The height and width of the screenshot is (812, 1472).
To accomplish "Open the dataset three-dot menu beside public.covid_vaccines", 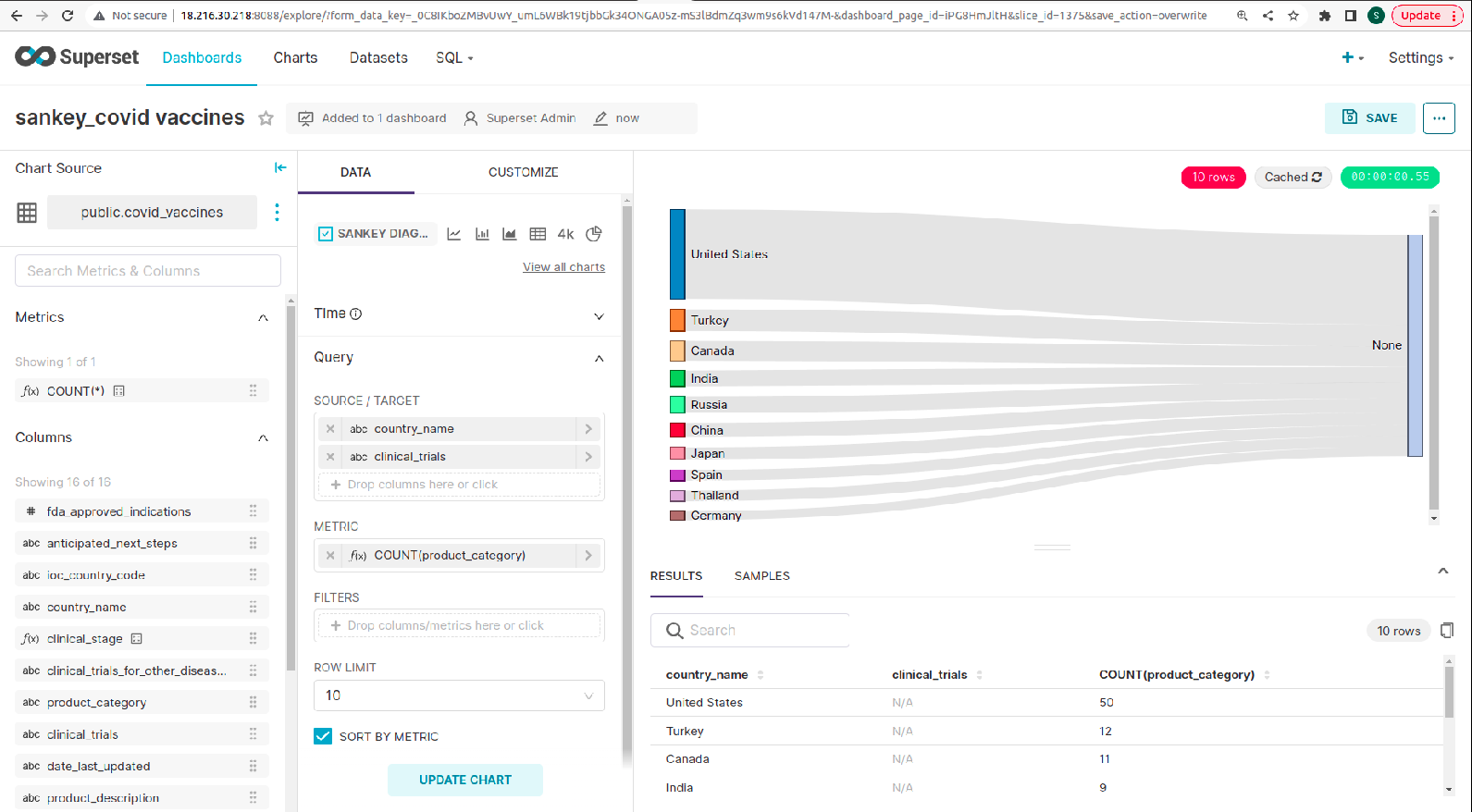I will [x=277, y=212].
